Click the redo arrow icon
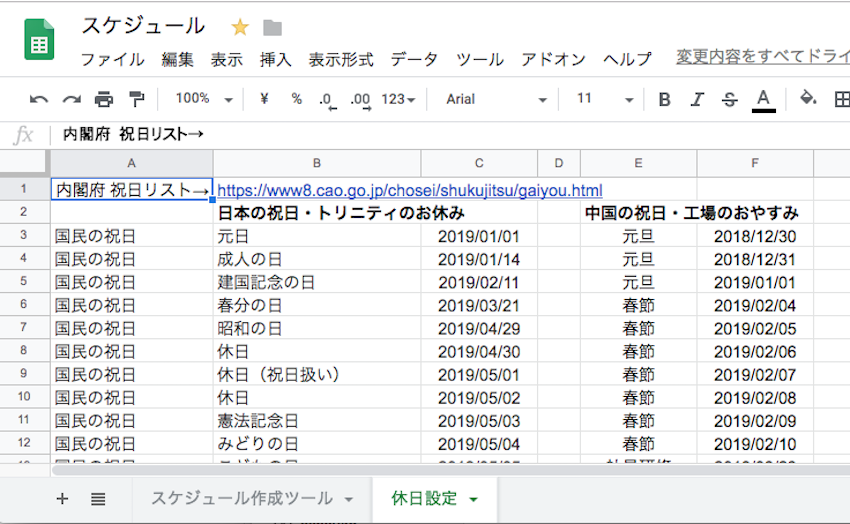850x524 pixels. [71, 99]
